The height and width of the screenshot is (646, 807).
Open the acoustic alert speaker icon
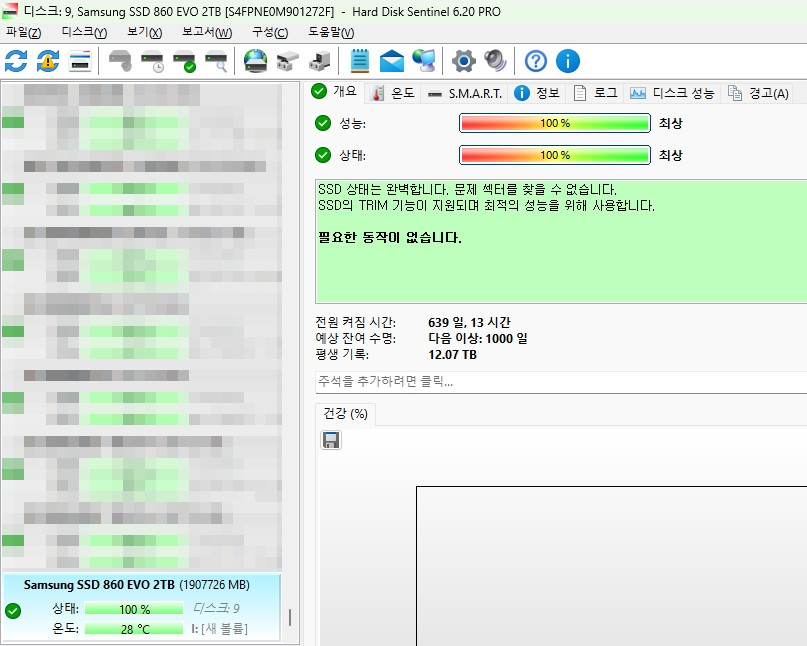point(493,61)
